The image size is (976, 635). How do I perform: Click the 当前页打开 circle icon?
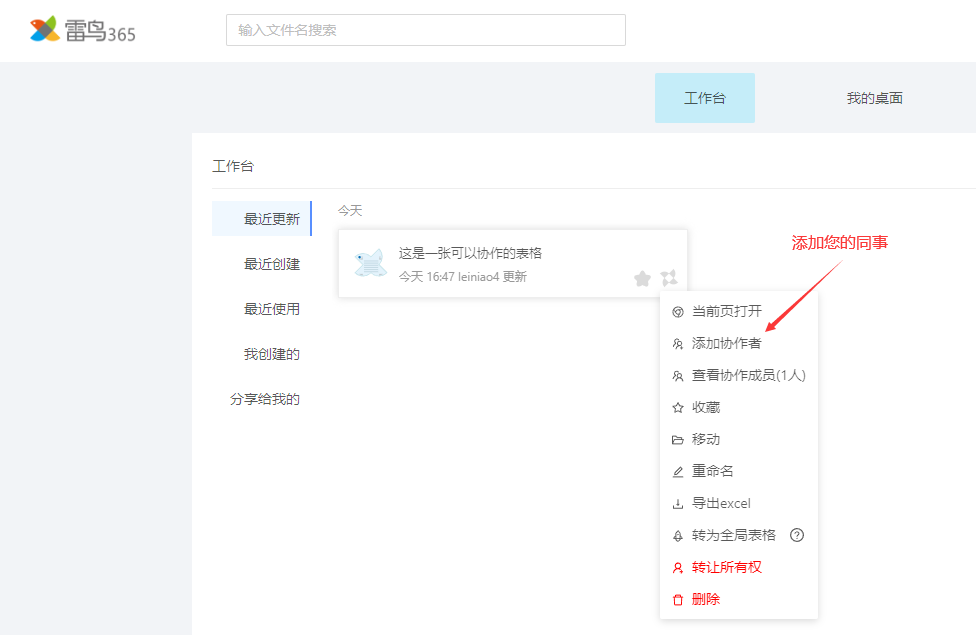(x=678, y=312)
